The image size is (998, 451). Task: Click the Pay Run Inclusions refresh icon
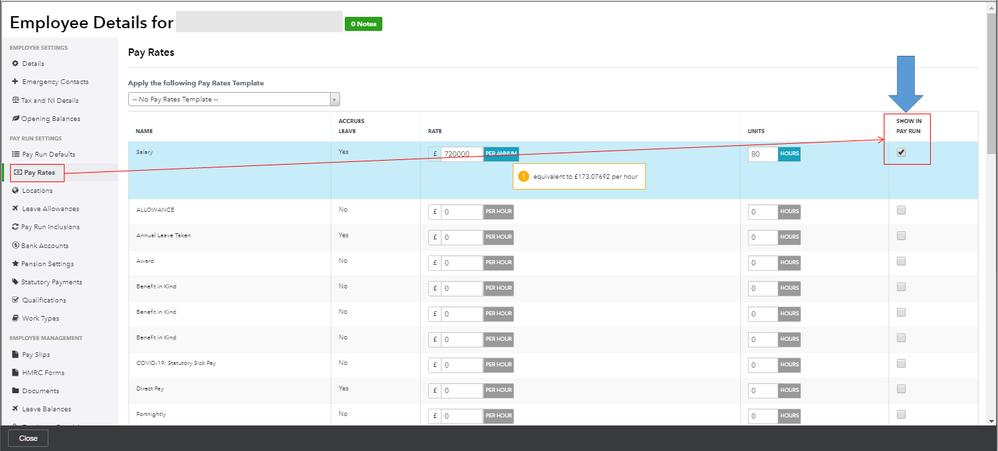(16, 226)
